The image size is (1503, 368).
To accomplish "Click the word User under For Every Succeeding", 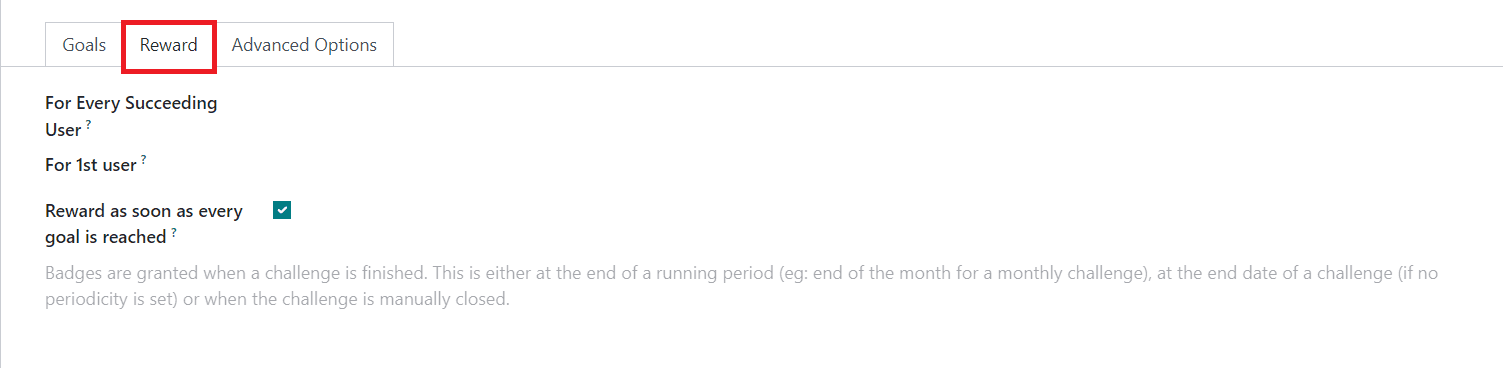I will 63,130.
